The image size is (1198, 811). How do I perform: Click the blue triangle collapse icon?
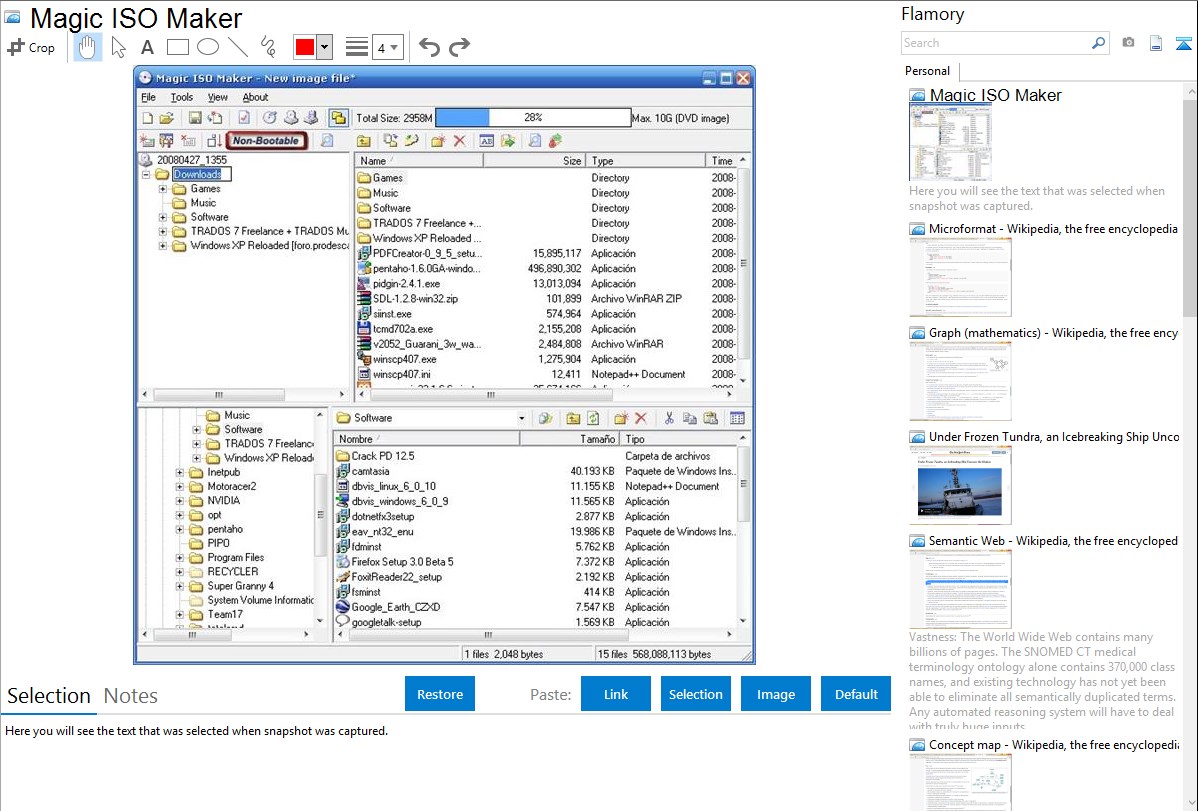point(1183,43)
